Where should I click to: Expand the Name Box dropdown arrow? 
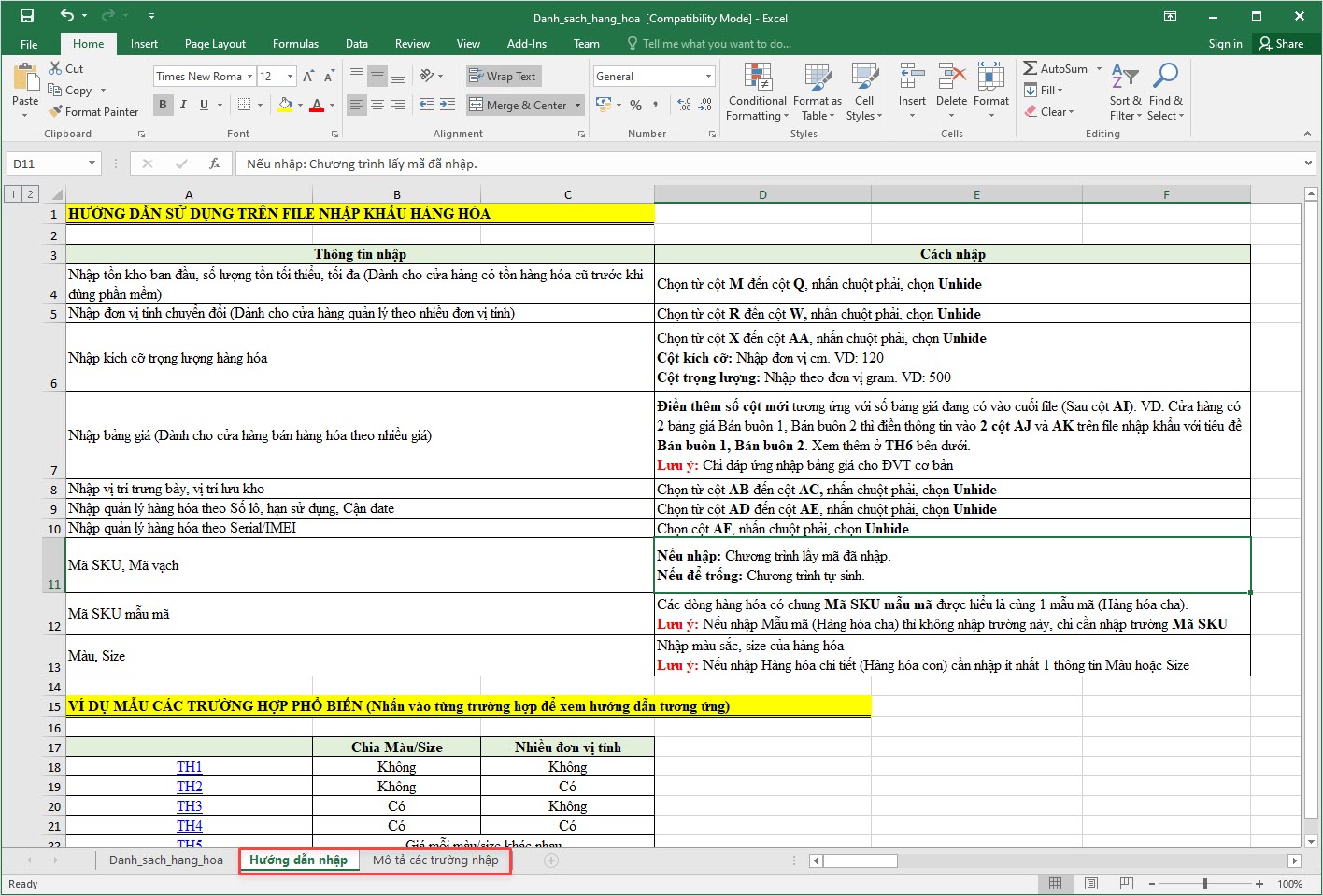coord(92,164)
